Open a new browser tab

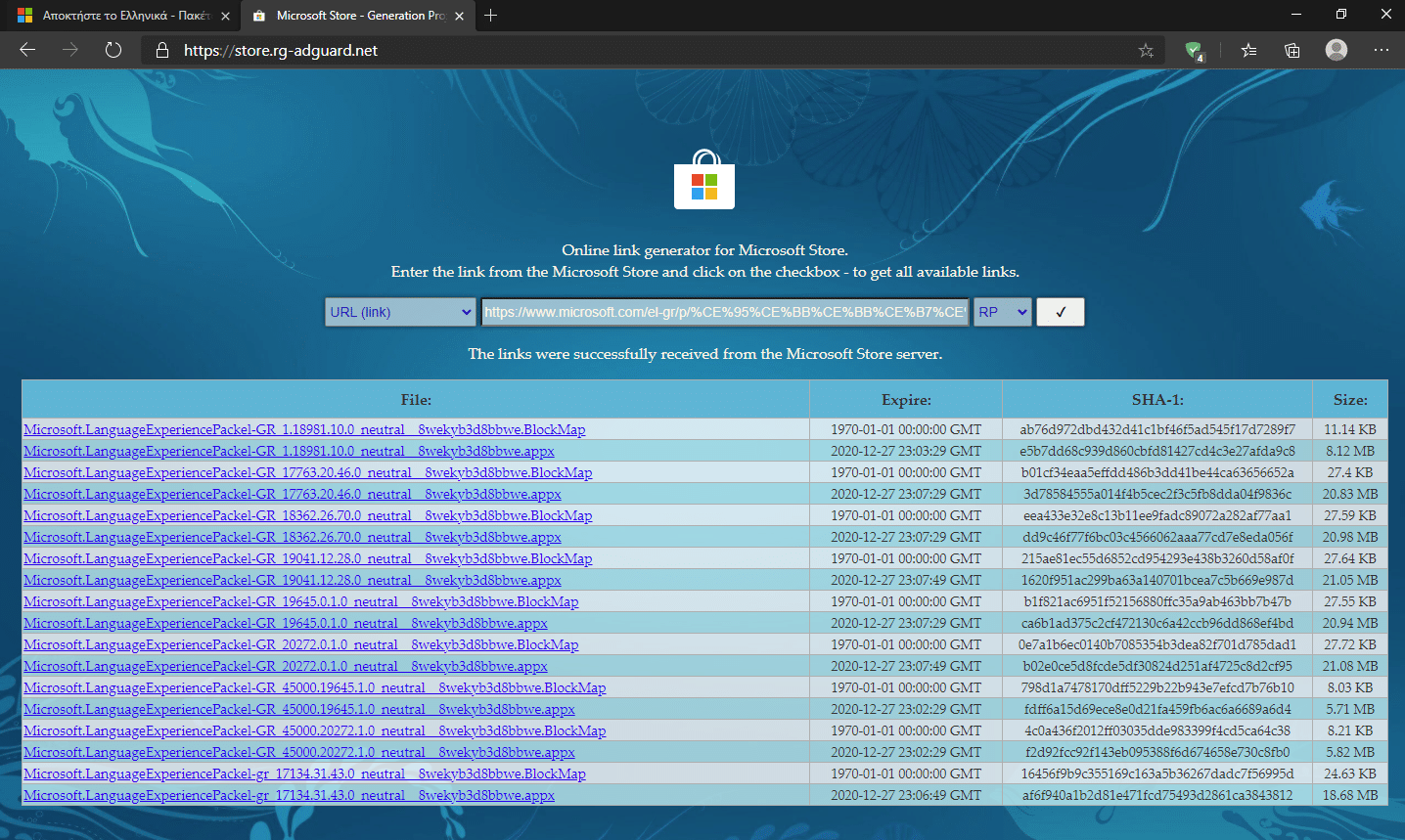click(x=490, y=16)
